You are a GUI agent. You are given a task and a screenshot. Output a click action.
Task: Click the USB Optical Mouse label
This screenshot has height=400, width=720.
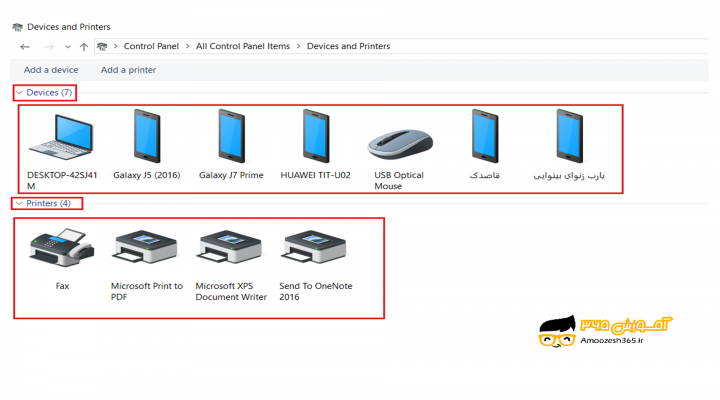[399, 180]
